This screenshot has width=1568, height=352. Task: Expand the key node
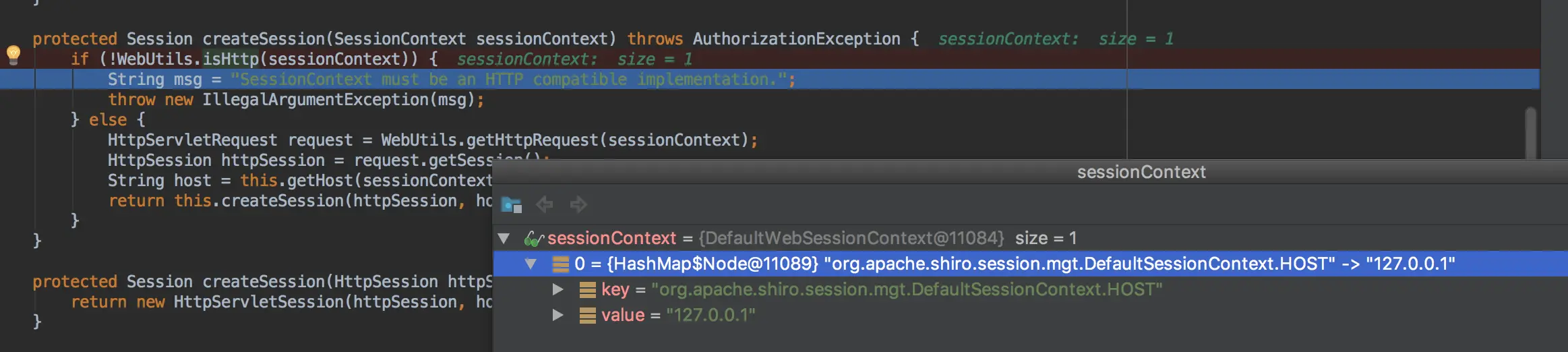click(x=557, y=290)
